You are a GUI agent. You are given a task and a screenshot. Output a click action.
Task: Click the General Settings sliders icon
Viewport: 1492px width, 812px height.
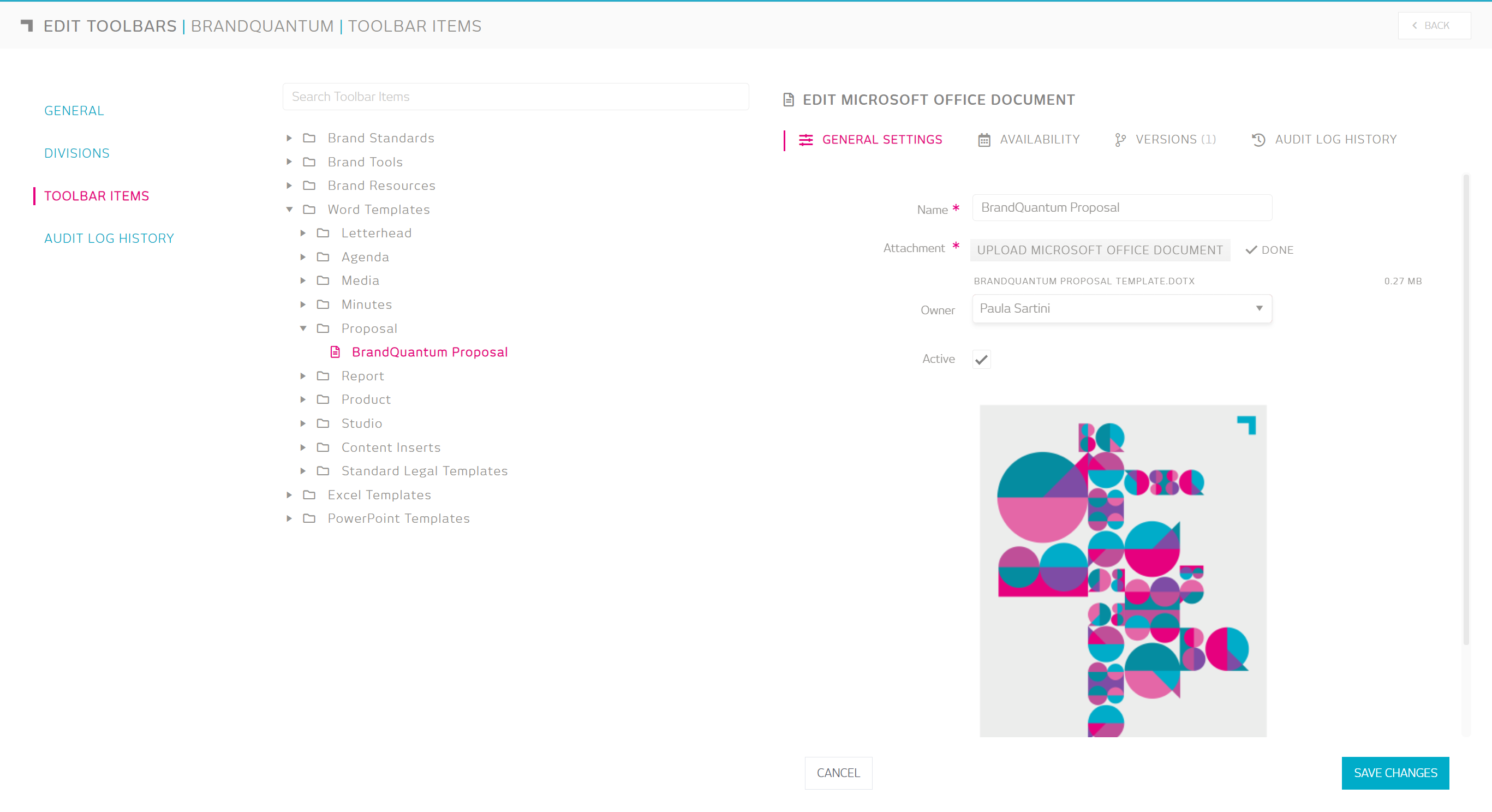point(805,140)
